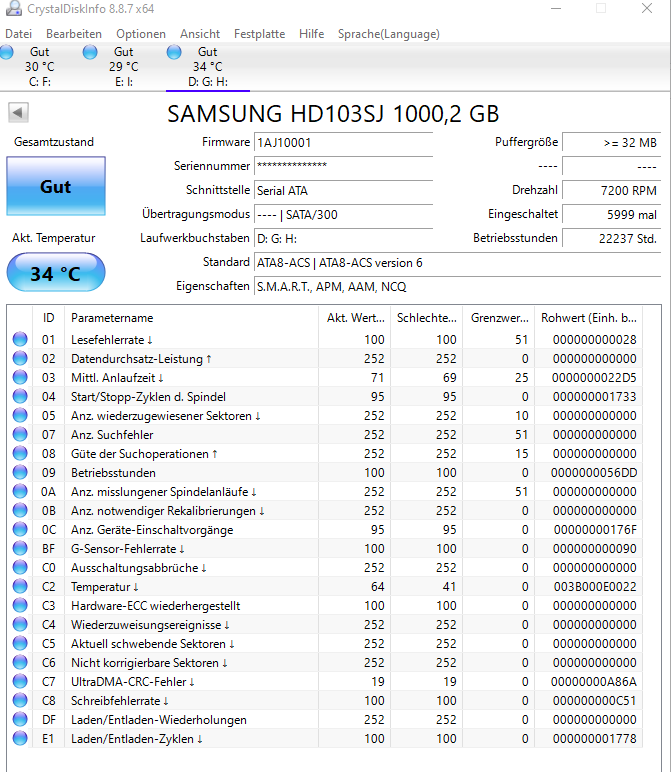The image size is (671, 772).
Task: Click the previous disk arrow button
Action: pyautogui.click(x=18, y=113)
